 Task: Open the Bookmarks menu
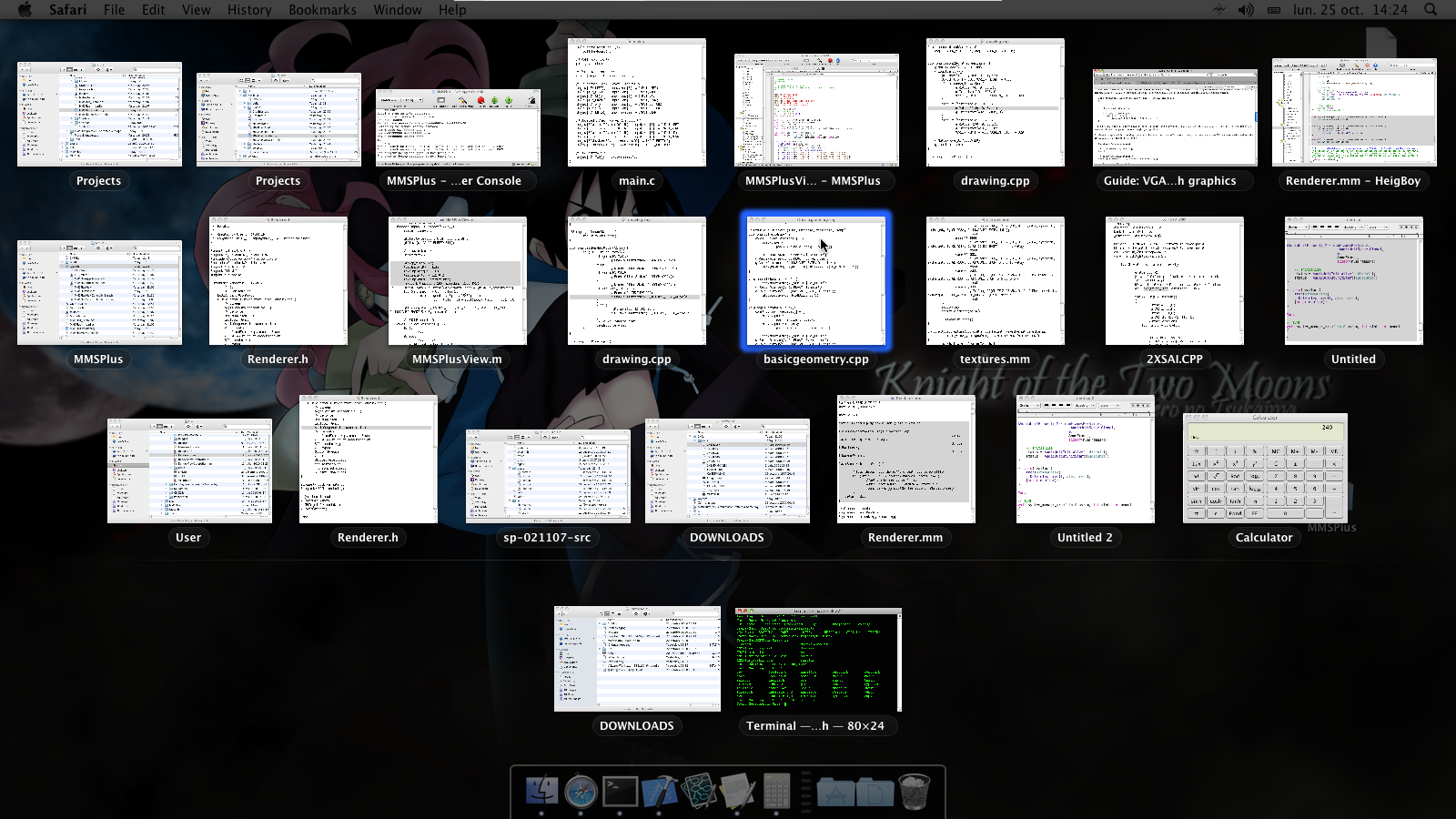(x=322, y=10)
